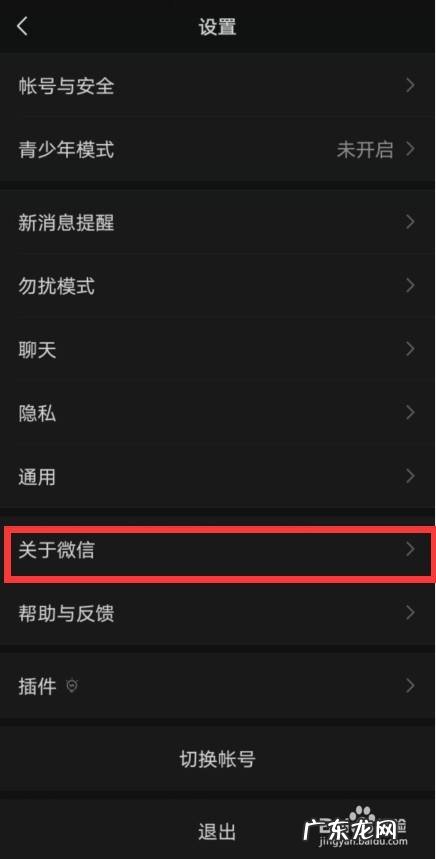Tap the chevron next to 新消息提醒
This screenshot has height=859, width=436.
click(410, 222)
